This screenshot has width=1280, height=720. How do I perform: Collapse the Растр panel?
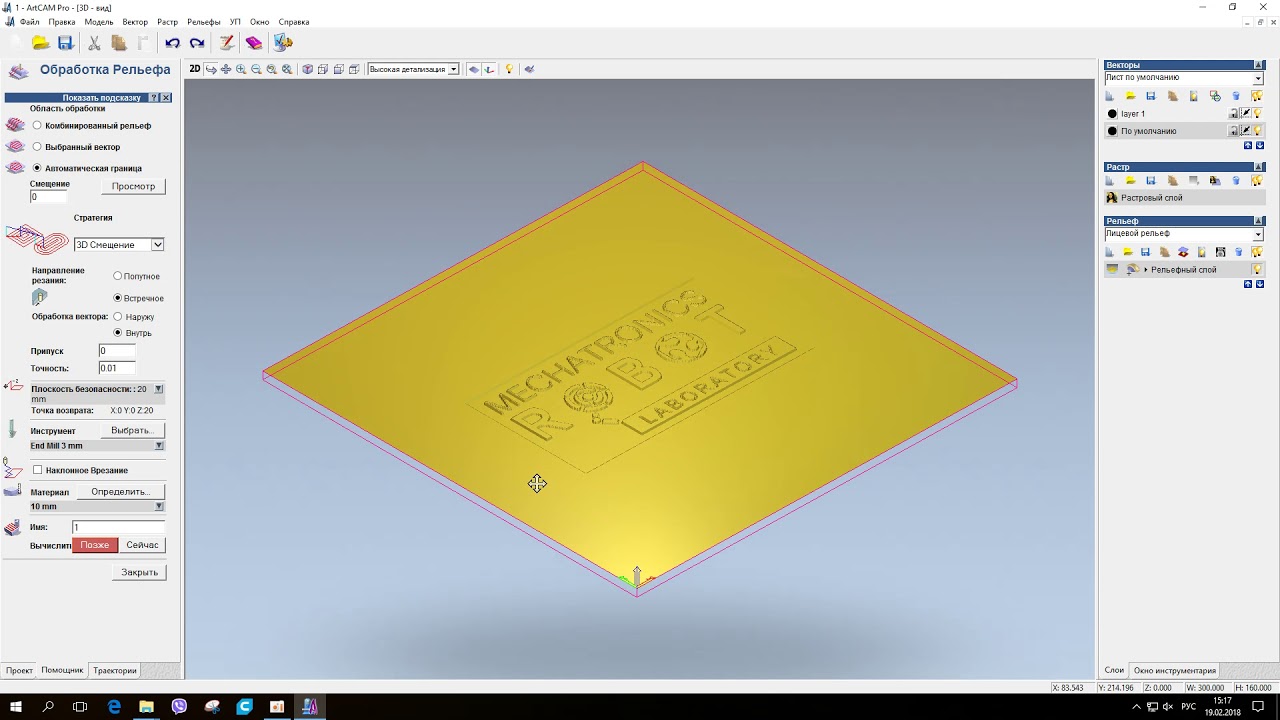(1259, 167)
